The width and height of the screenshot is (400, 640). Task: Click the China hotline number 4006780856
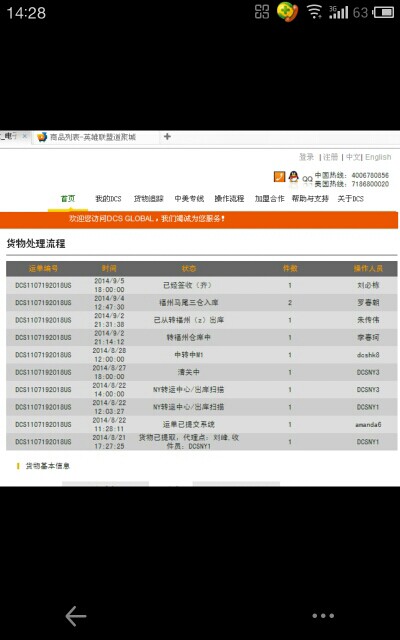(370, 175)
